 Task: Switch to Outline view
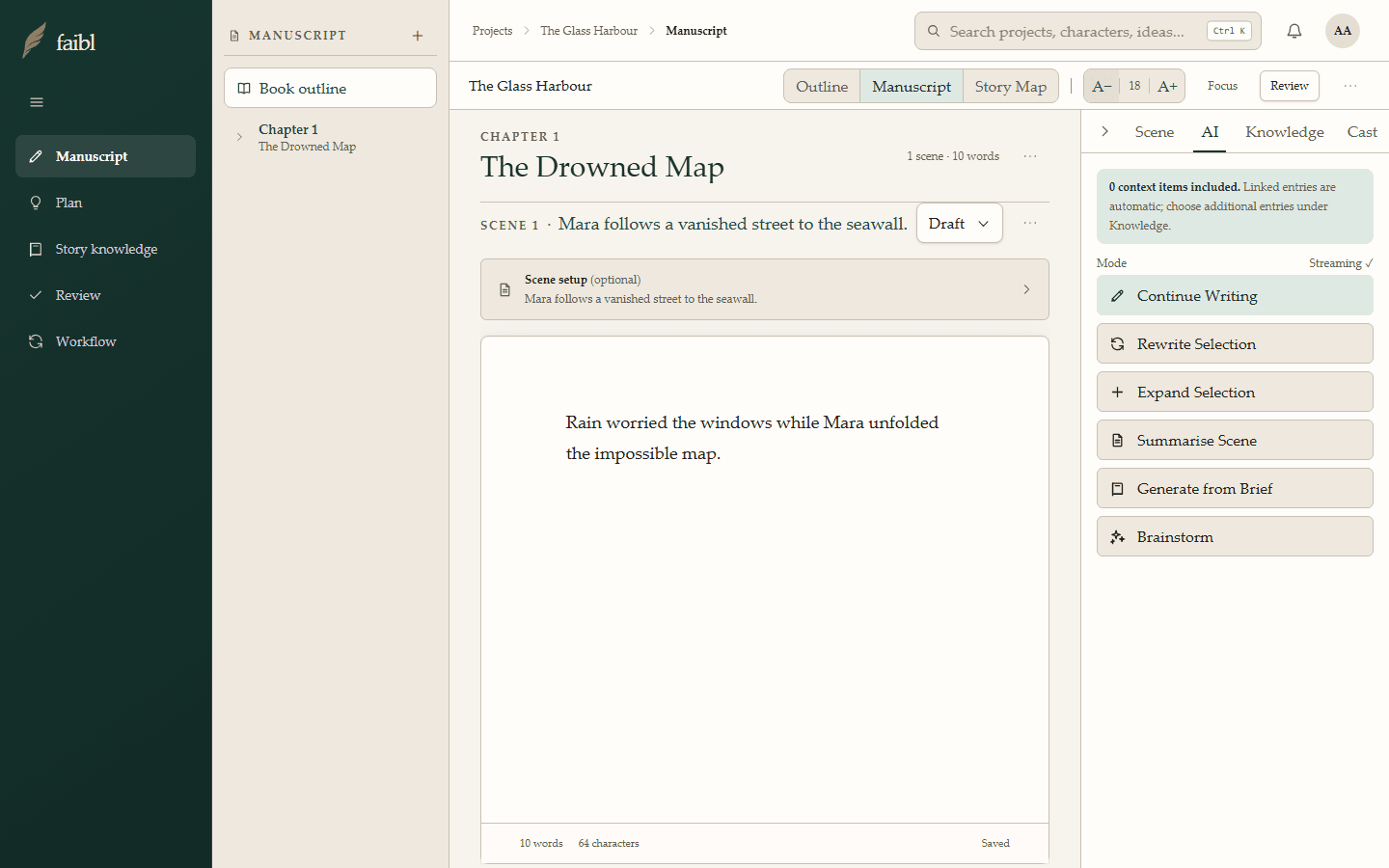click(x=822, y=86)
